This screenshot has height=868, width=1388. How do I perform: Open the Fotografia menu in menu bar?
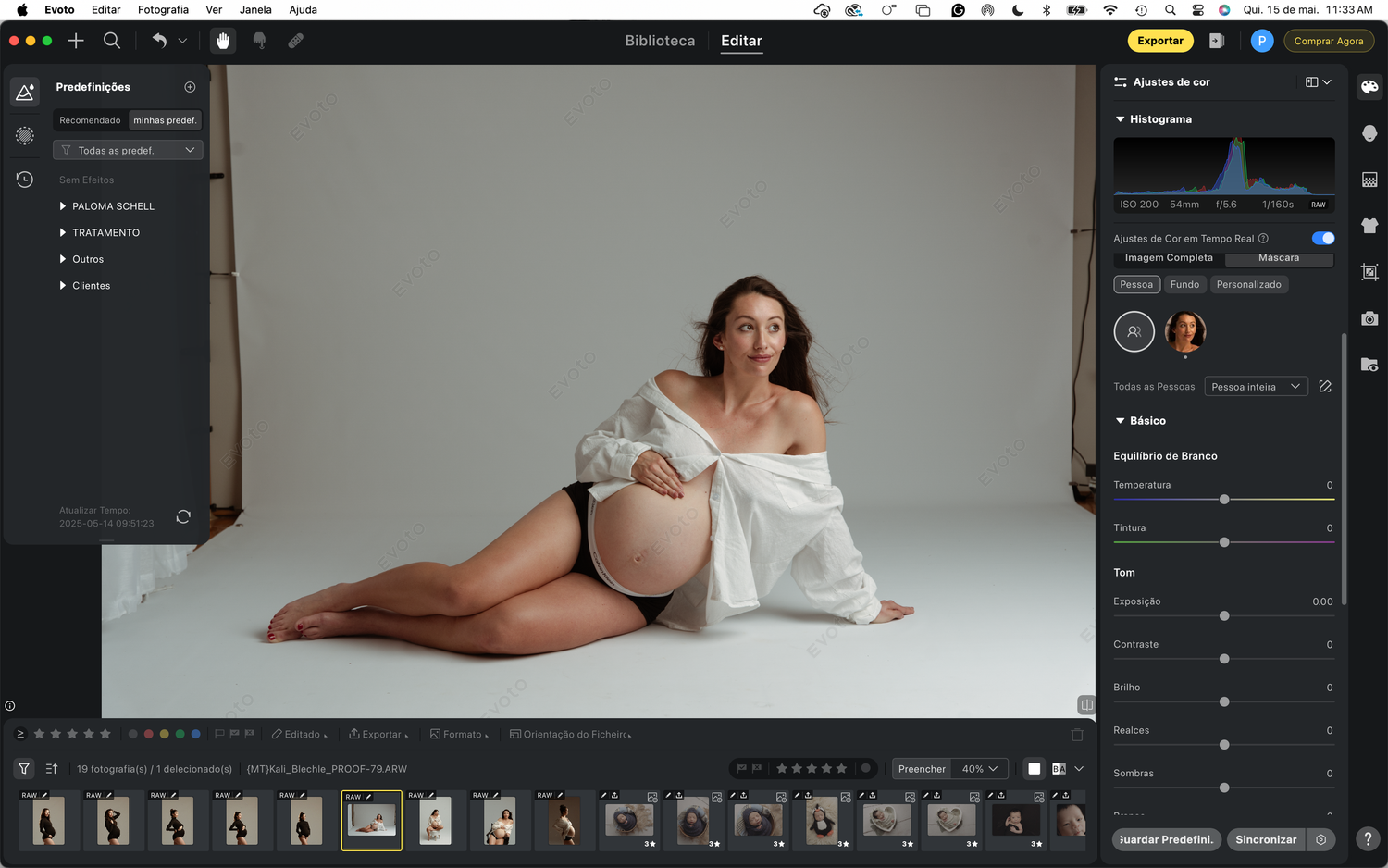(x=163, y=9)
